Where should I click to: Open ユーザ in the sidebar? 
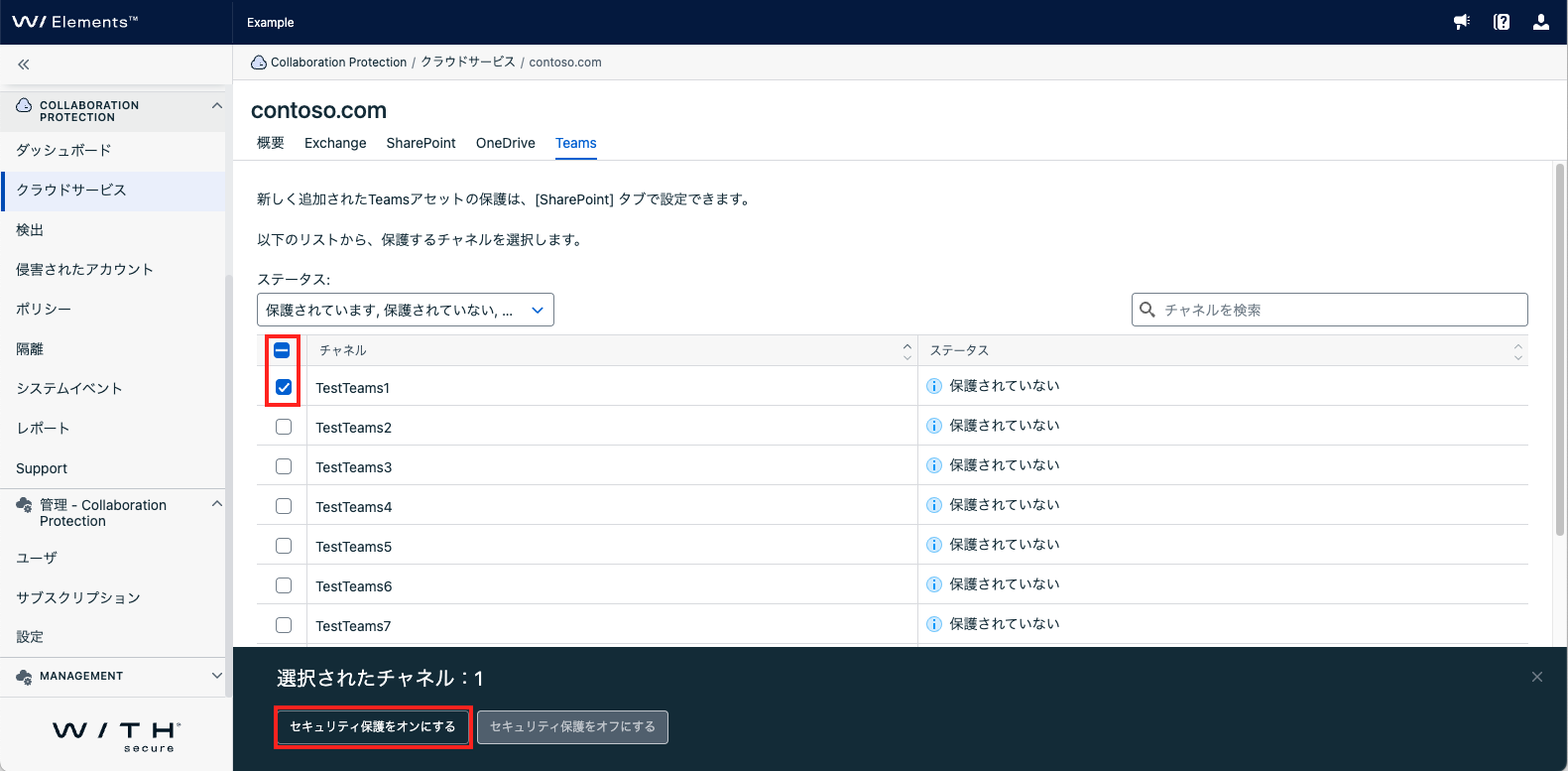coord(113,558)
